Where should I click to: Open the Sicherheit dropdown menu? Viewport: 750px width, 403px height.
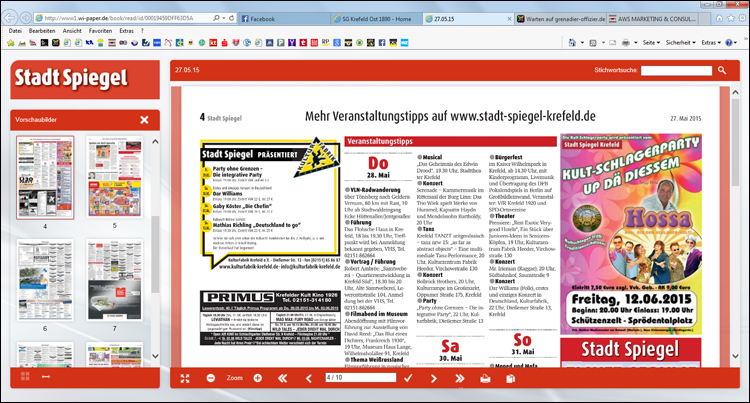[681, 43]
